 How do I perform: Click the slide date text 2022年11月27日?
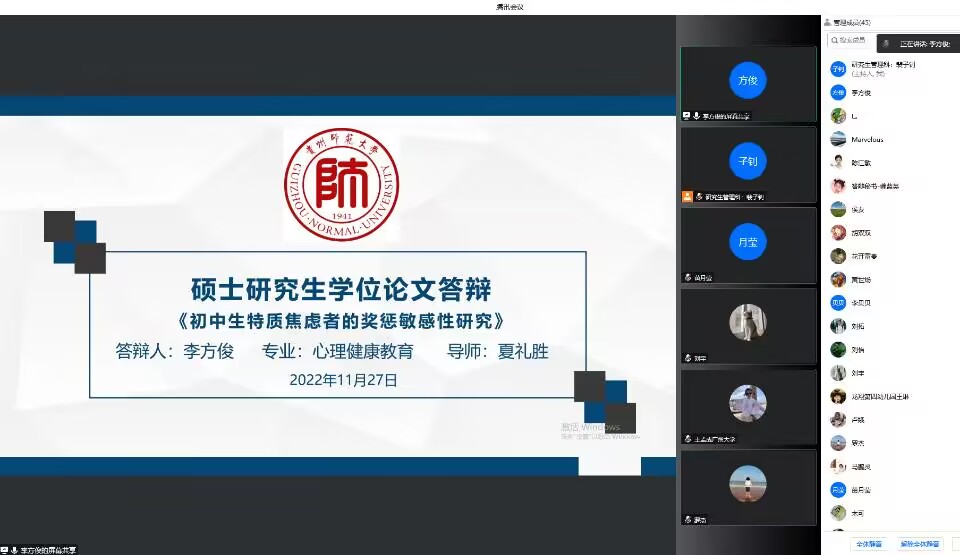point(343,380)
